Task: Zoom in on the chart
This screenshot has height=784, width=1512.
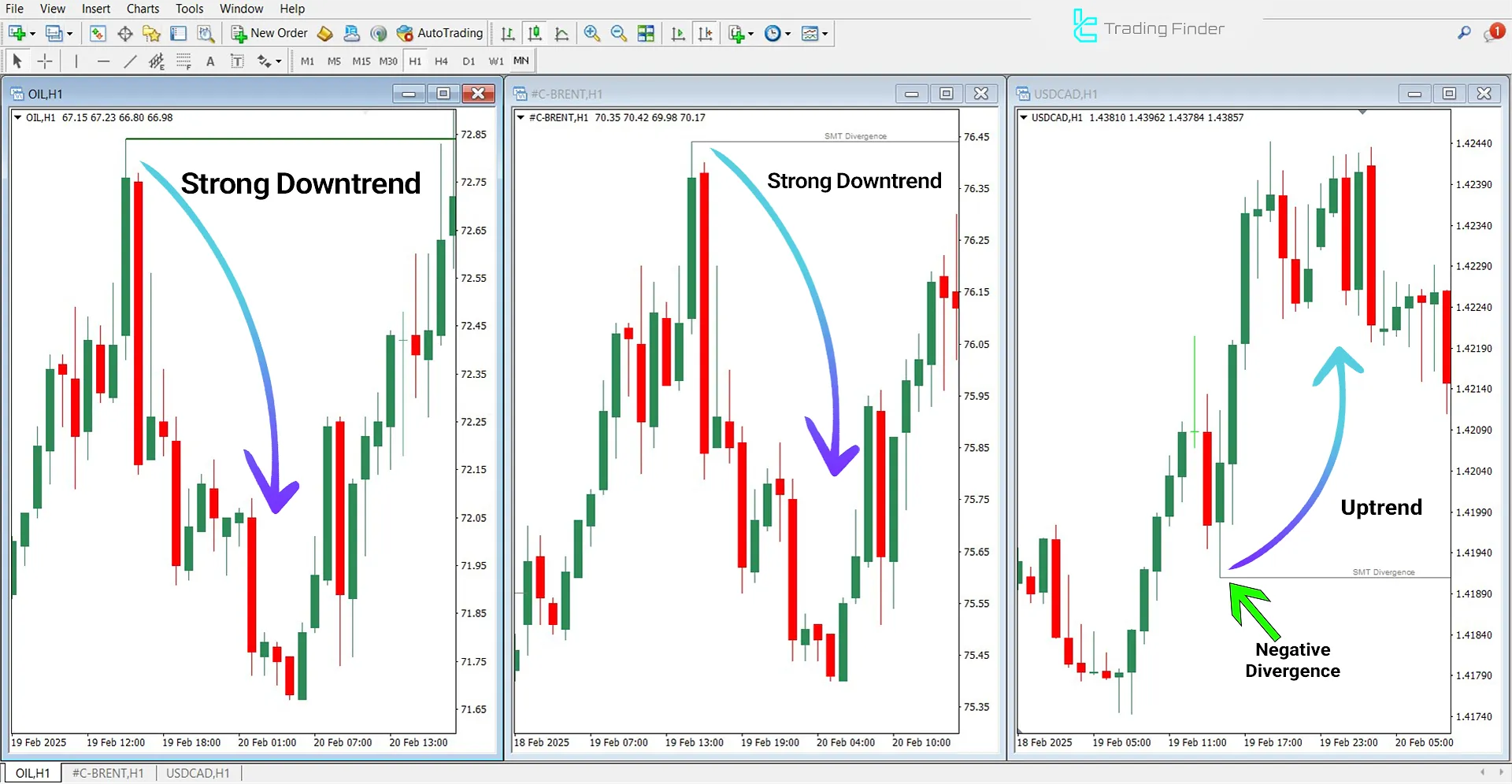Action: (591, 33)
